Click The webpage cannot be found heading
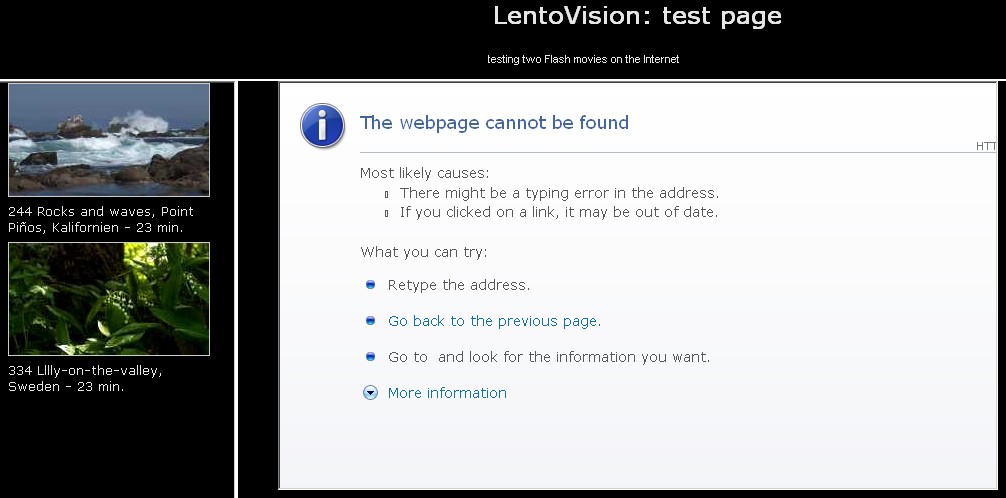 [494, 123]
